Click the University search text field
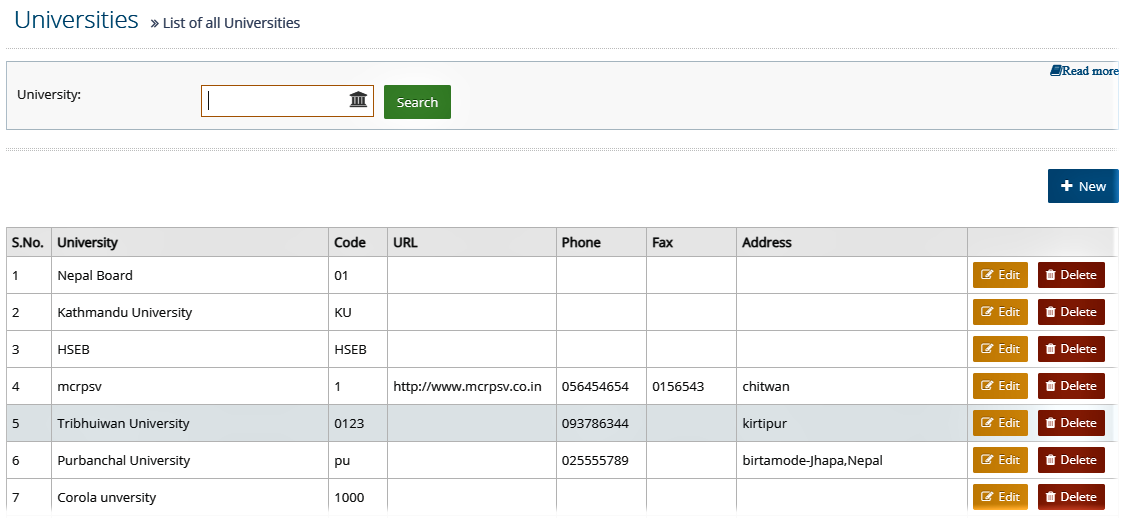Viewport: 1128px width, 518px height. [x=287, y=101]
